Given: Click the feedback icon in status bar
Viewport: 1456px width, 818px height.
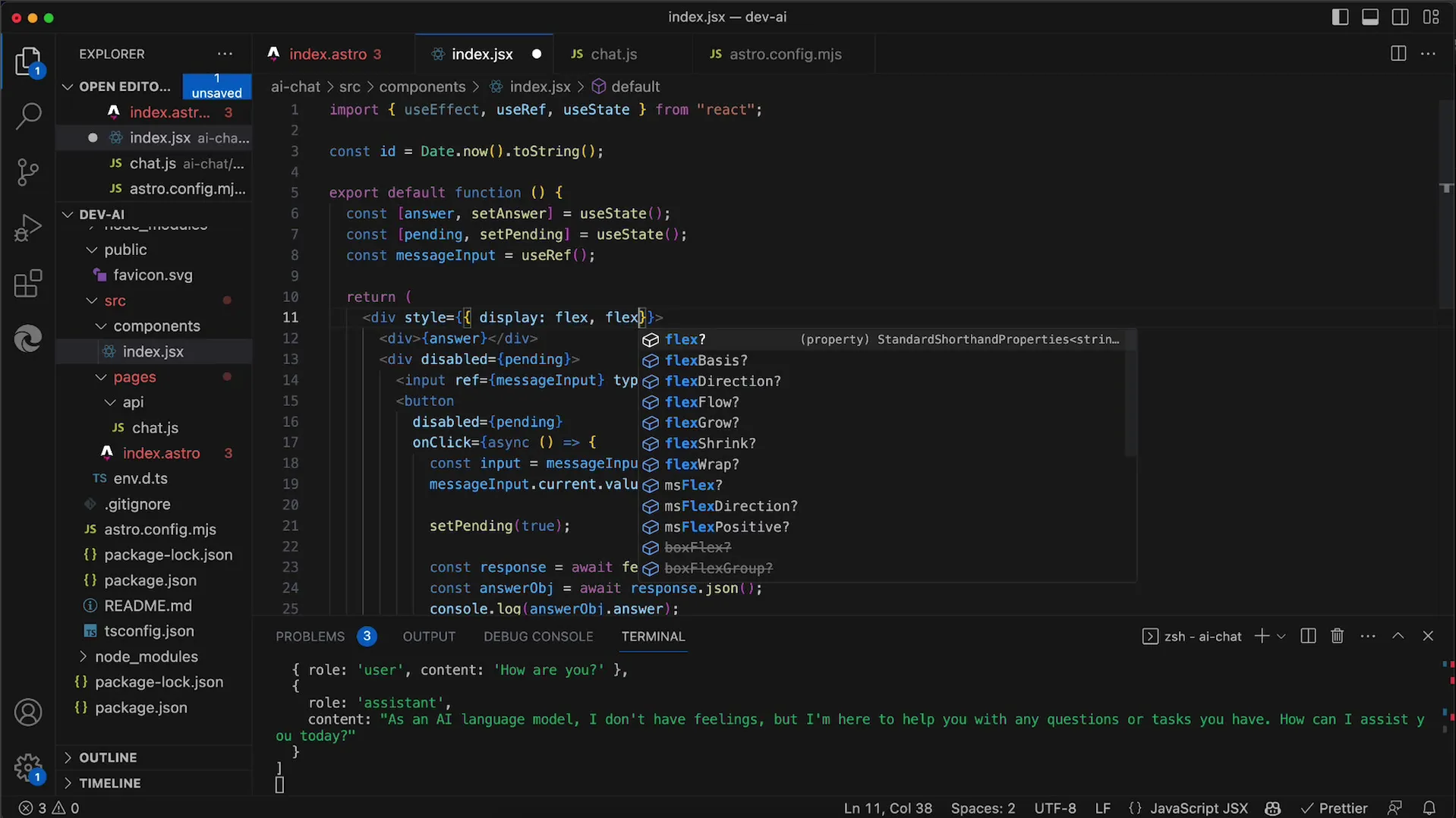Looking at the screenshot, I should point(1395,808).
